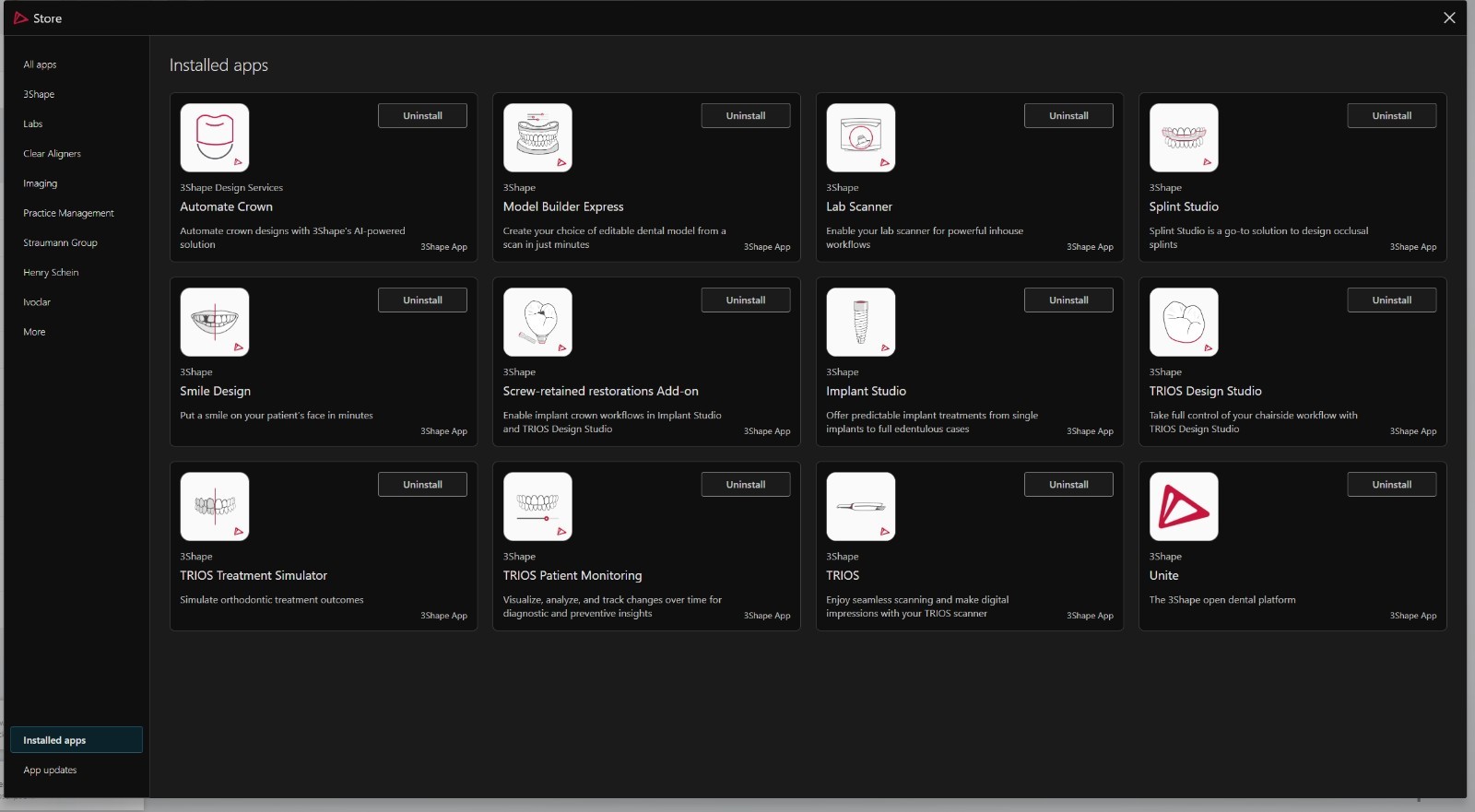Check App updates in sidebar
This screenshot has width=1475, height=812.
click(x=50, y=770)
